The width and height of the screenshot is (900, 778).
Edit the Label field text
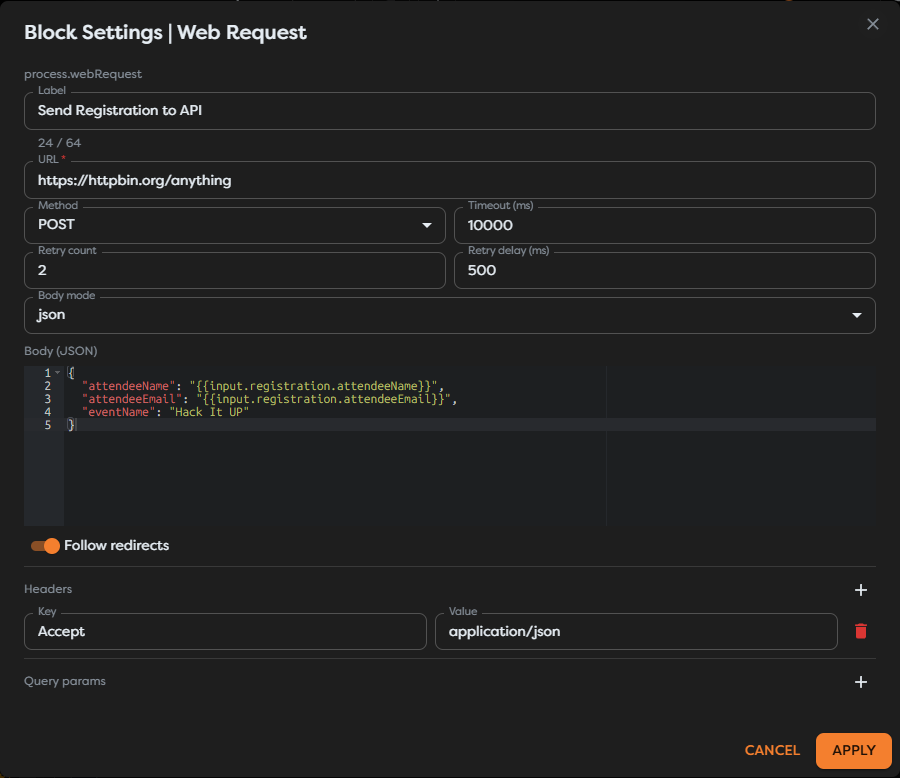point(449,111)
